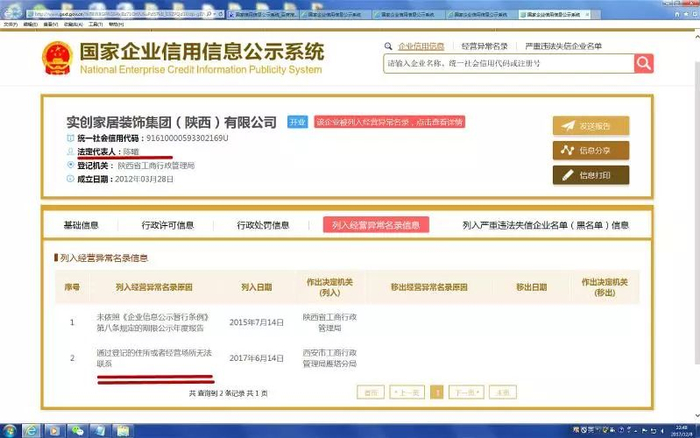Click the national emblem logo
Screen dimensions: 700x438
point(57,58)
